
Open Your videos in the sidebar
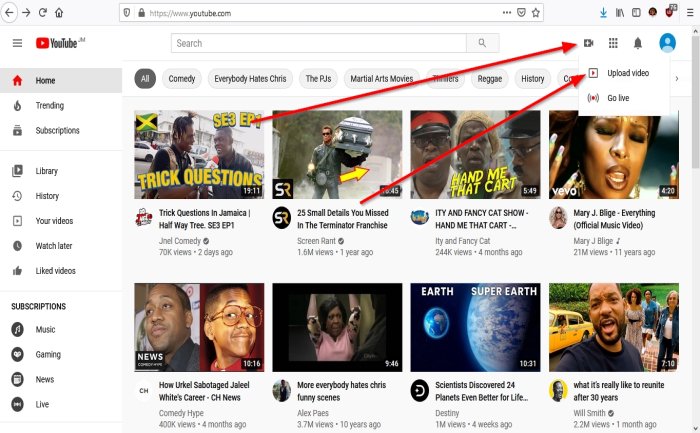[61, 221]
